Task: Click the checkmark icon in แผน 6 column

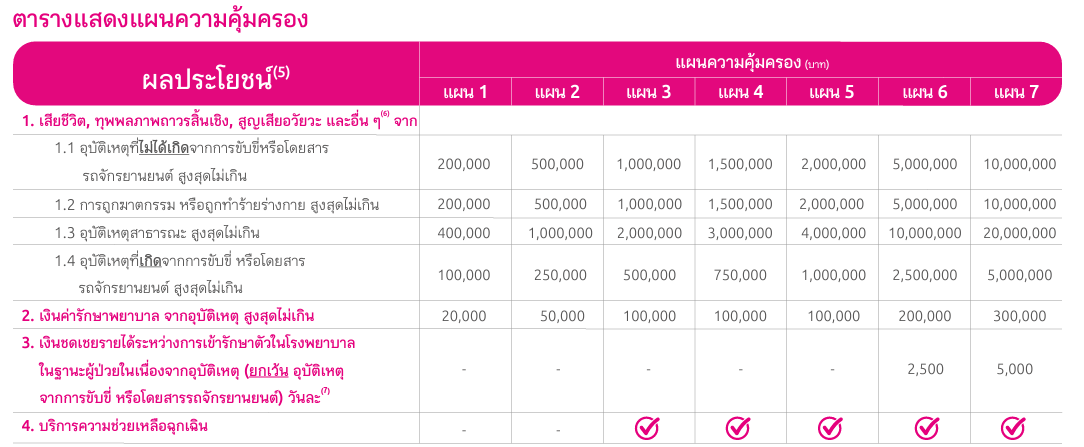Action: pos(924,428)
